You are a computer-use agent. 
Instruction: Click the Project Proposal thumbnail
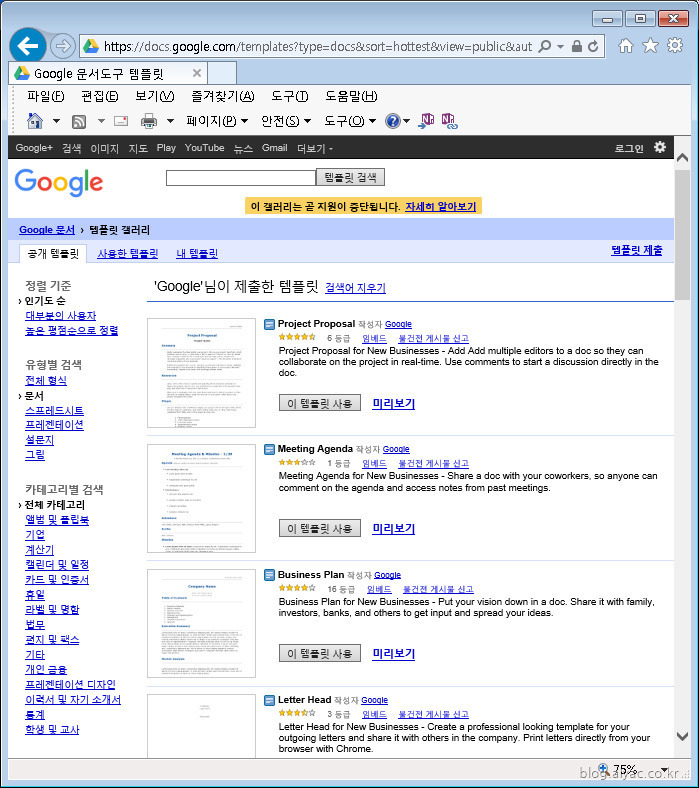pos(201,373)
